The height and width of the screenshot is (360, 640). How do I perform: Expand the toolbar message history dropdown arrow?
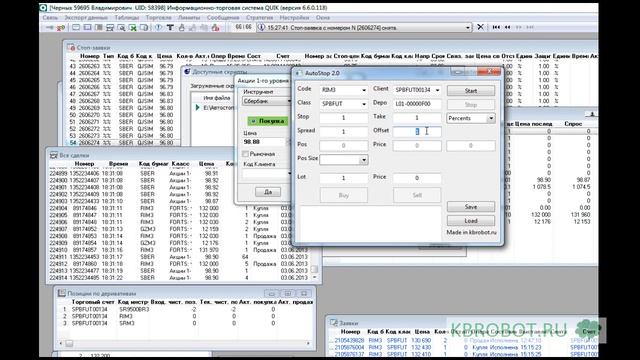(468, 27)
